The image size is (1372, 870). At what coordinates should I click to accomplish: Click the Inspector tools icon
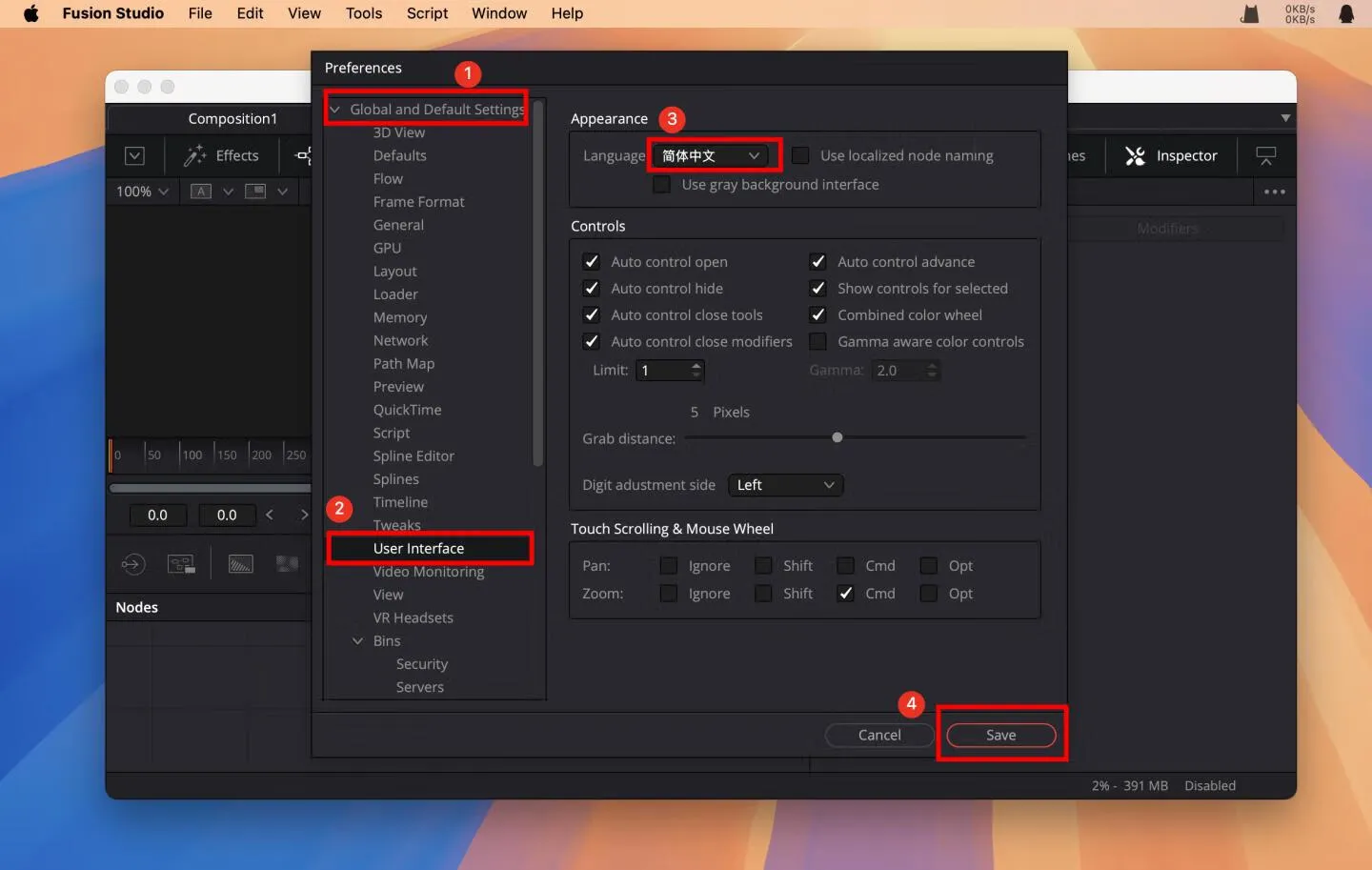(1135, 155)
